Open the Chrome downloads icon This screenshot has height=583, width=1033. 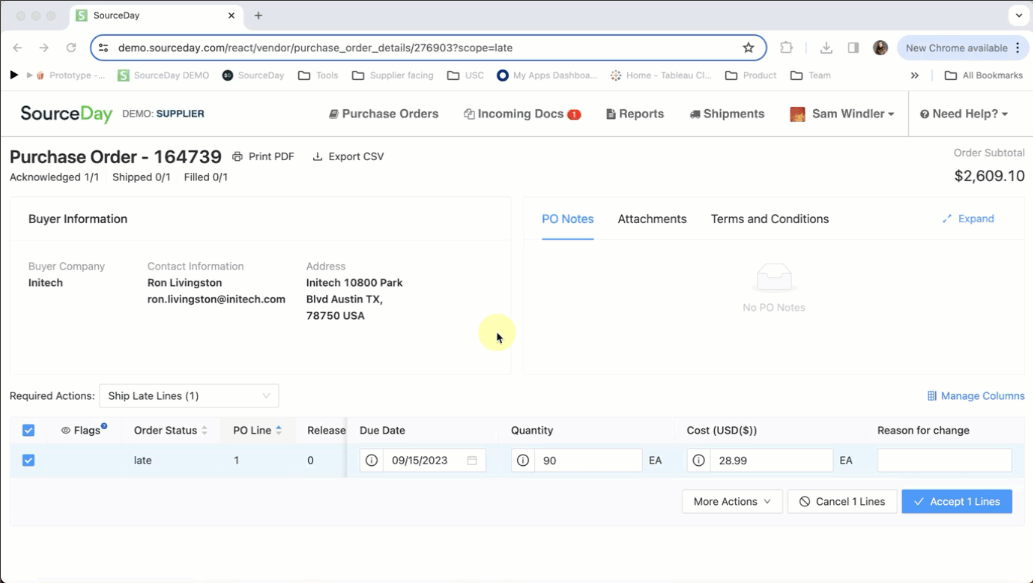[x=826, y=47]
